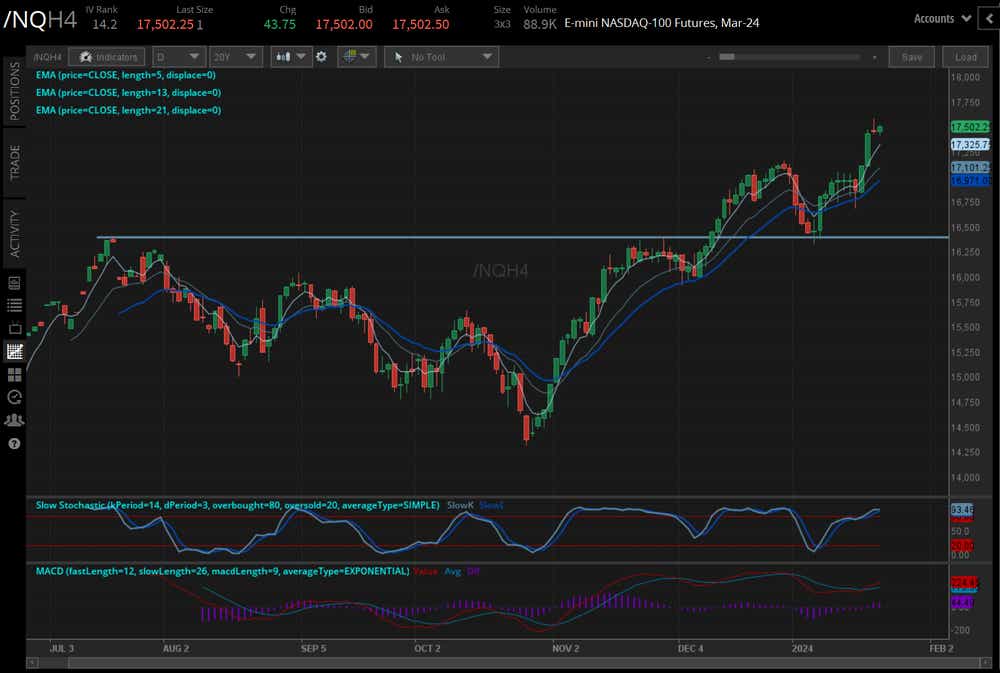The height and width of the screenshot is (673, 1000).
Task: Select the chart view icon in sidebar
Action: click(x=14, y=351)
